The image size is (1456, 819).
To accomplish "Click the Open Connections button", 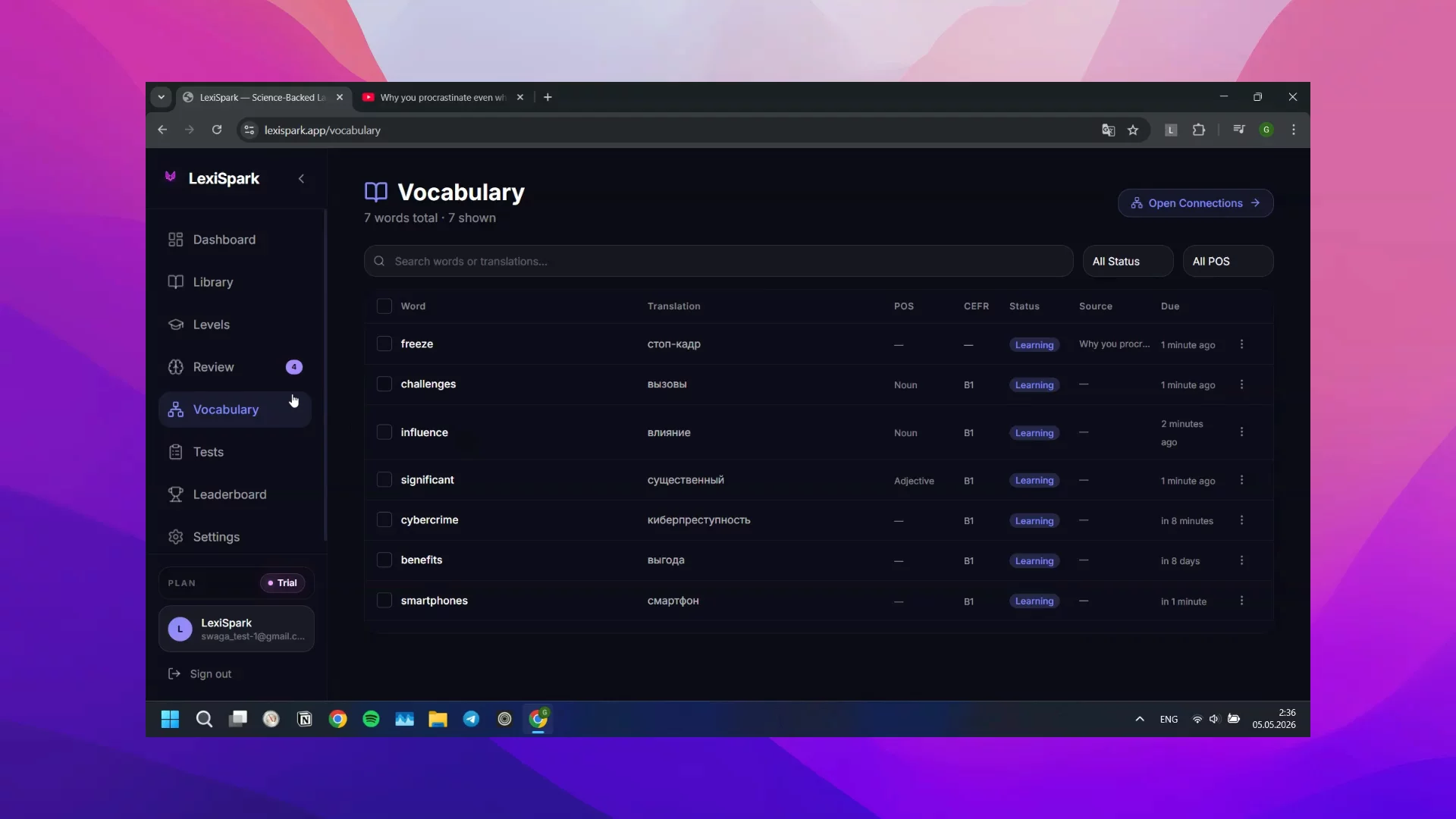I will (1195, 203).
